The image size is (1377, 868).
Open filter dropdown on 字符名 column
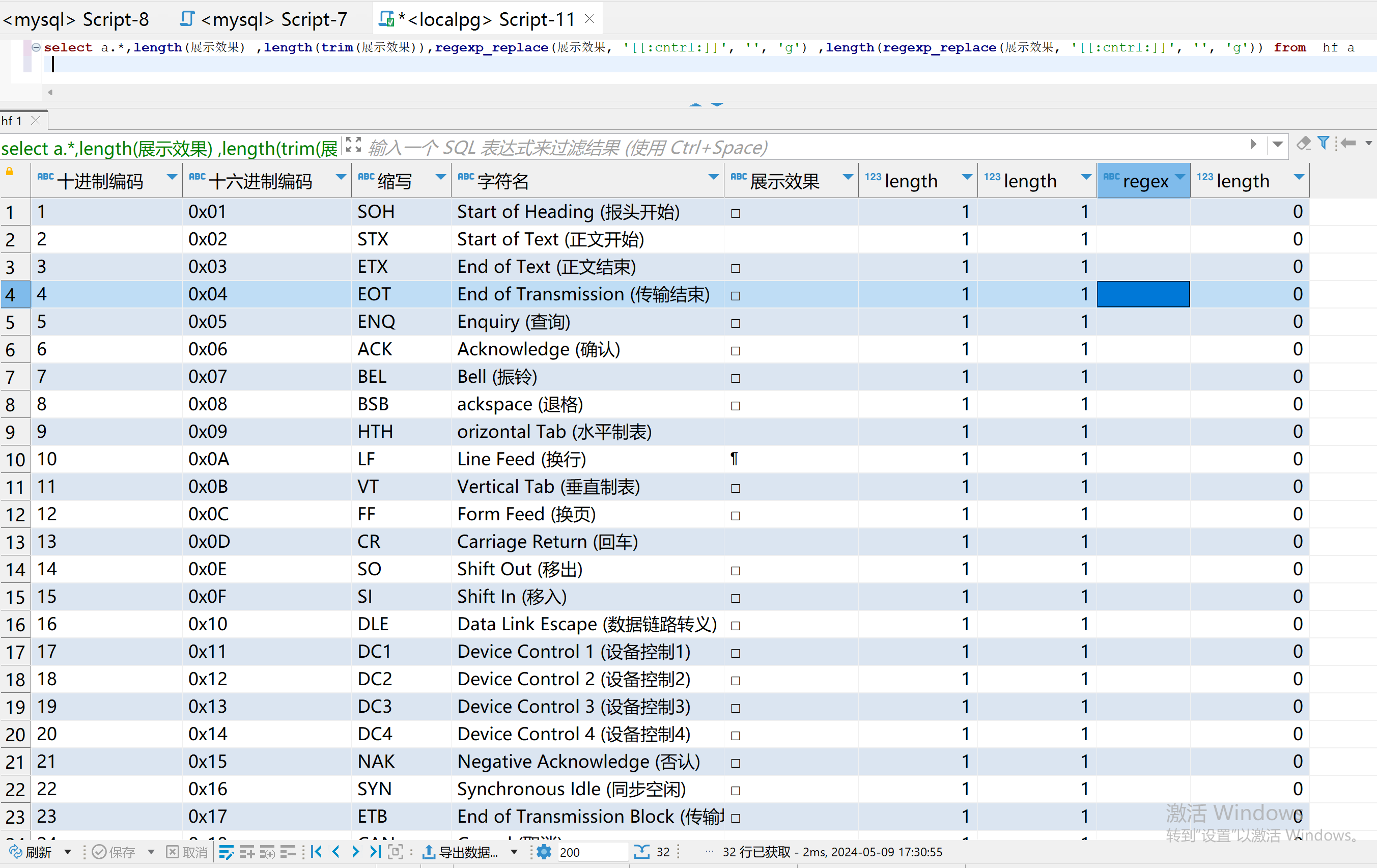(x=714, y=177)
